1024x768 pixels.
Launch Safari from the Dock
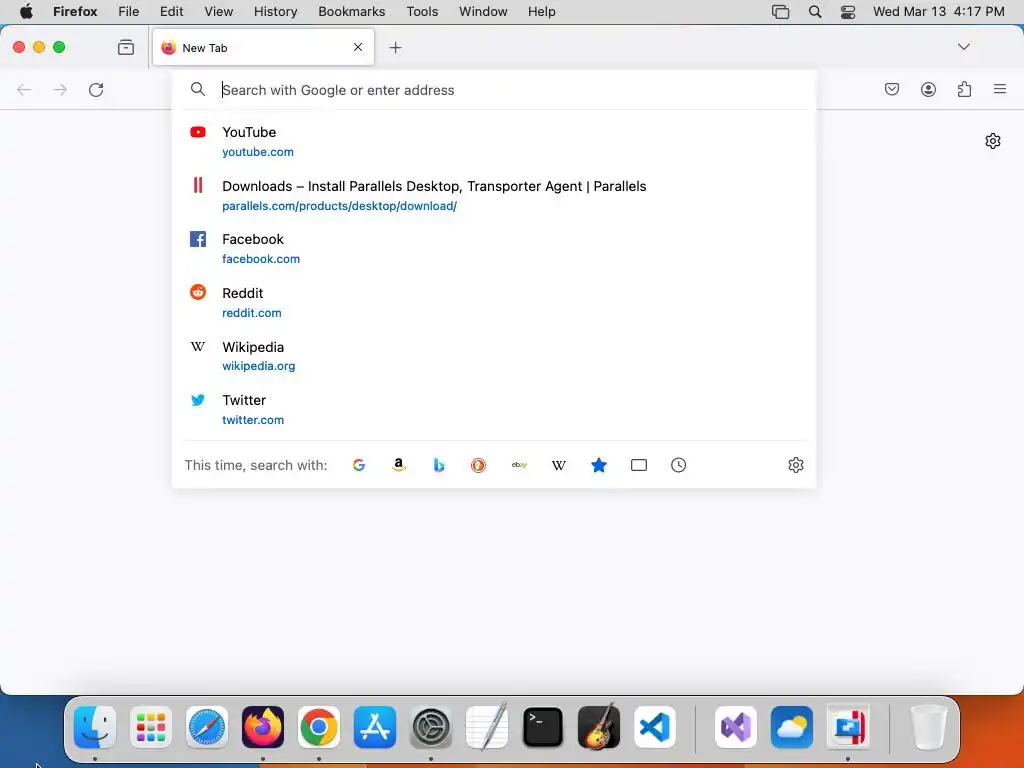coord(207,727)
